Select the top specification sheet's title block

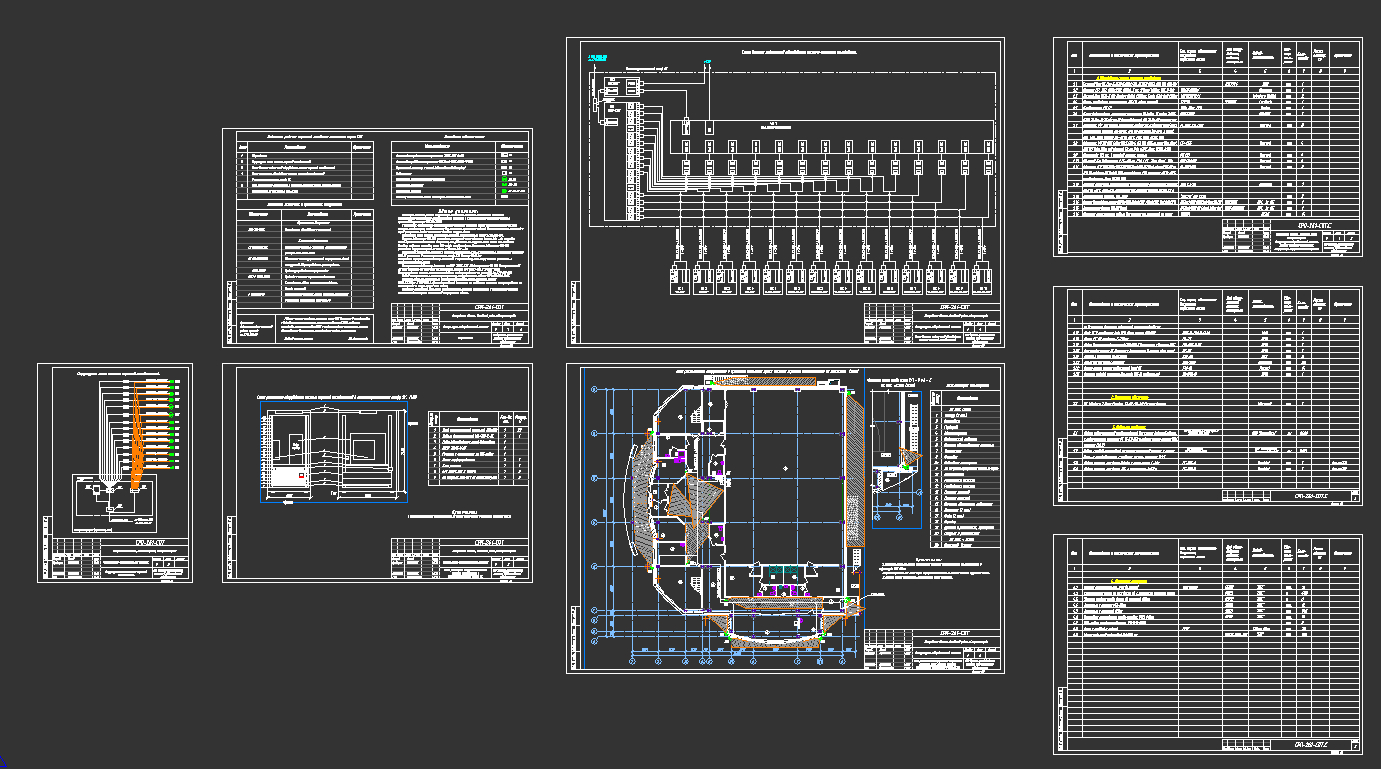[x=1290, y=238]
